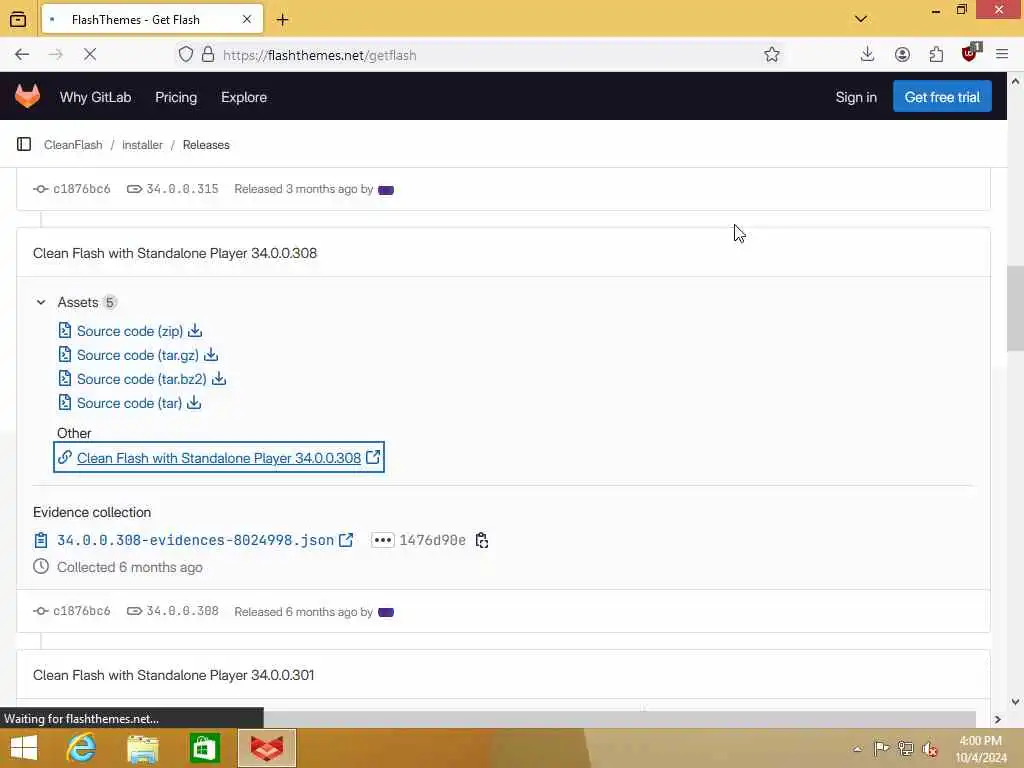Download Source code (tar.gz) arrow icon

point(210,355)
